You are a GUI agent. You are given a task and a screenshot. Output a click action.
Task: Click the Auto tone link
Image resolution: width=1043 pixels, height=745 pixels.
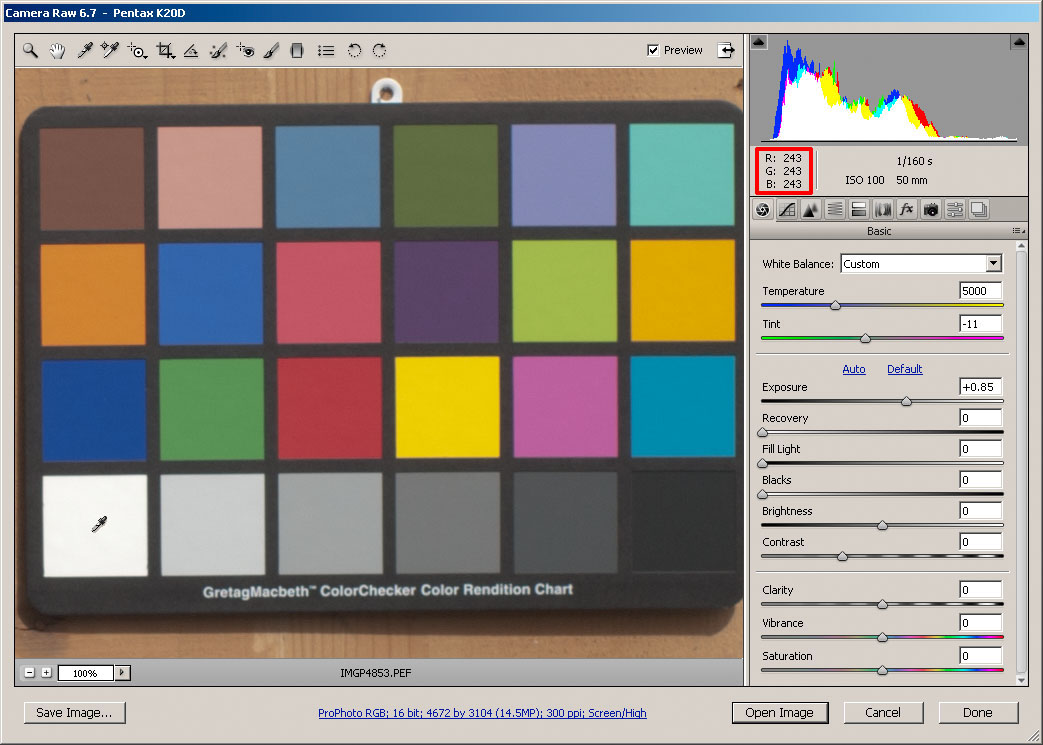(853, 369)
